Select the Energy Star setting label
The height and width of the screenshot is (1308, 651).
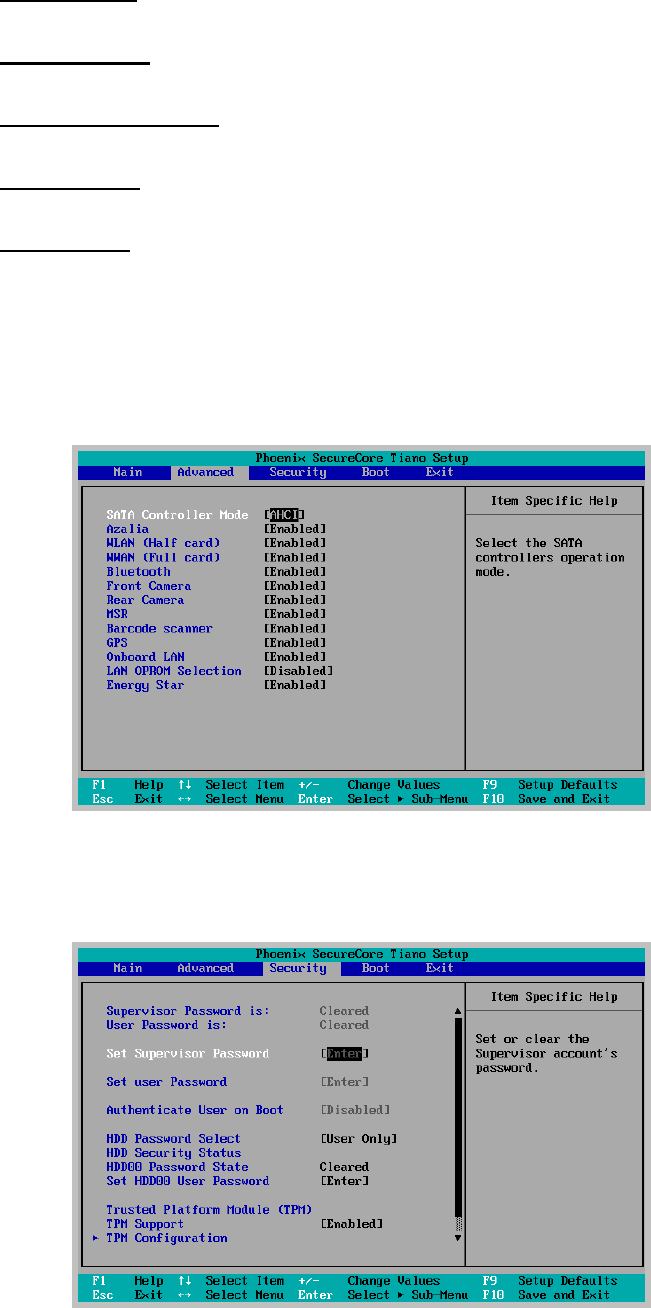click(145, 685)
